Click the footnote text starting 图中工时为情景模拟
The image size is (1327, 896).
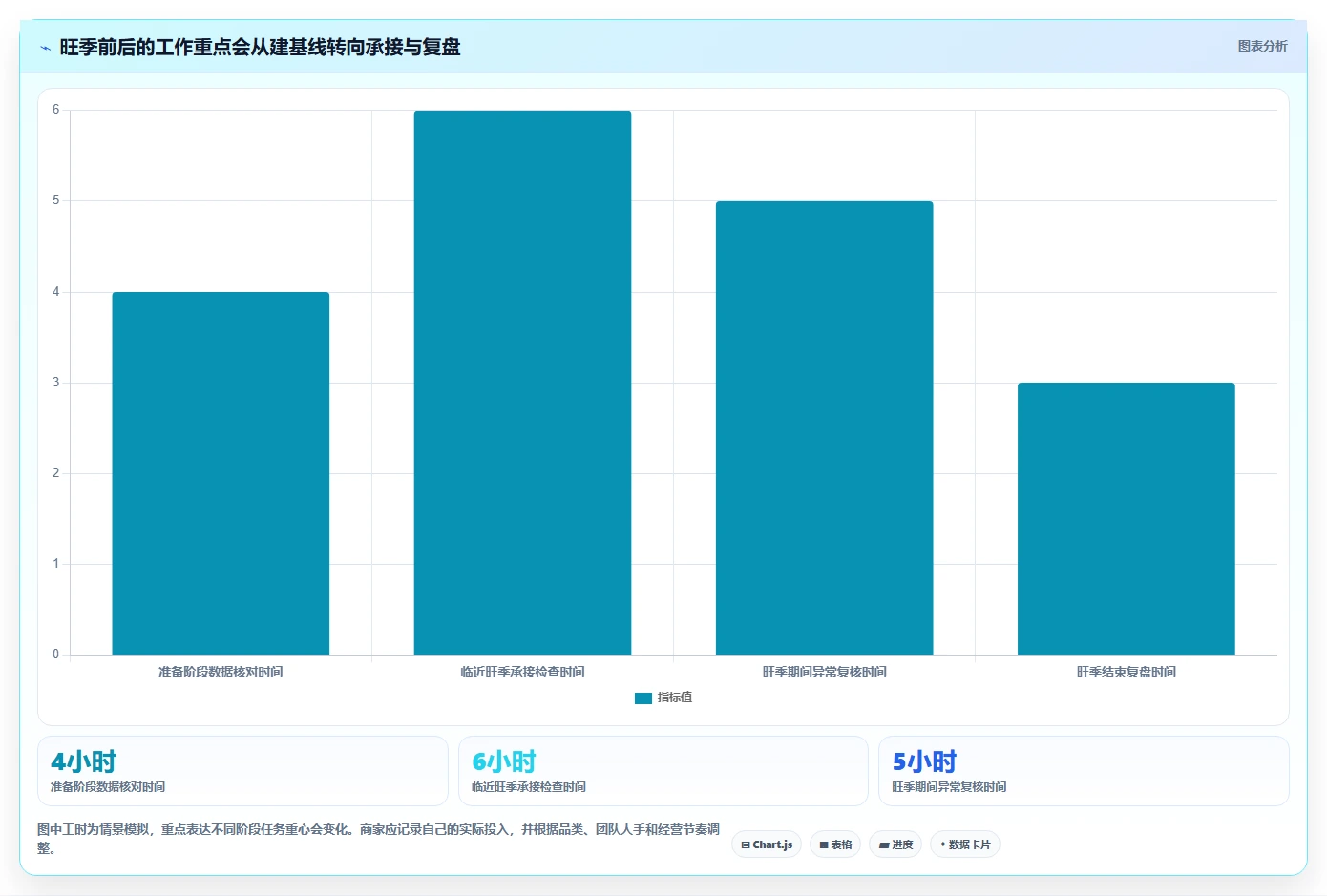pos(378,839)
